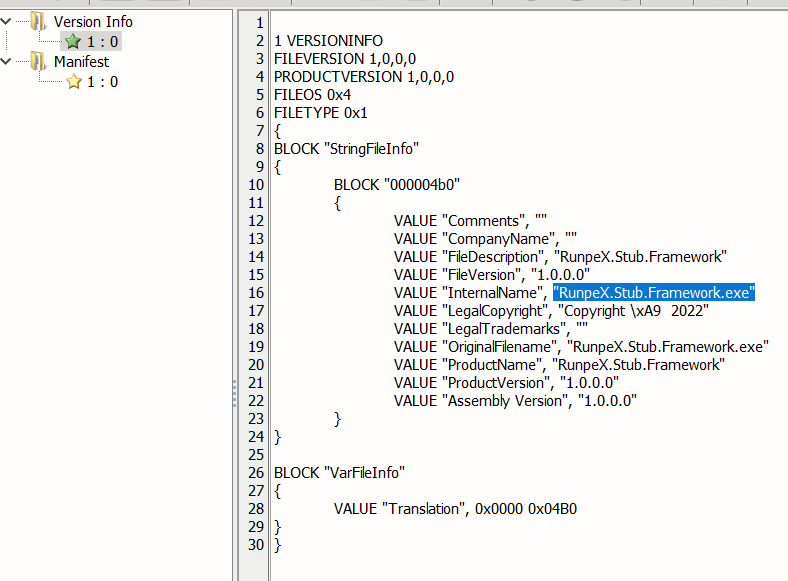The height and width of the screenshot is (581, 788).
Task: Click the BLOCK "StringFileInfo" line
Action: tap(346, 149)
